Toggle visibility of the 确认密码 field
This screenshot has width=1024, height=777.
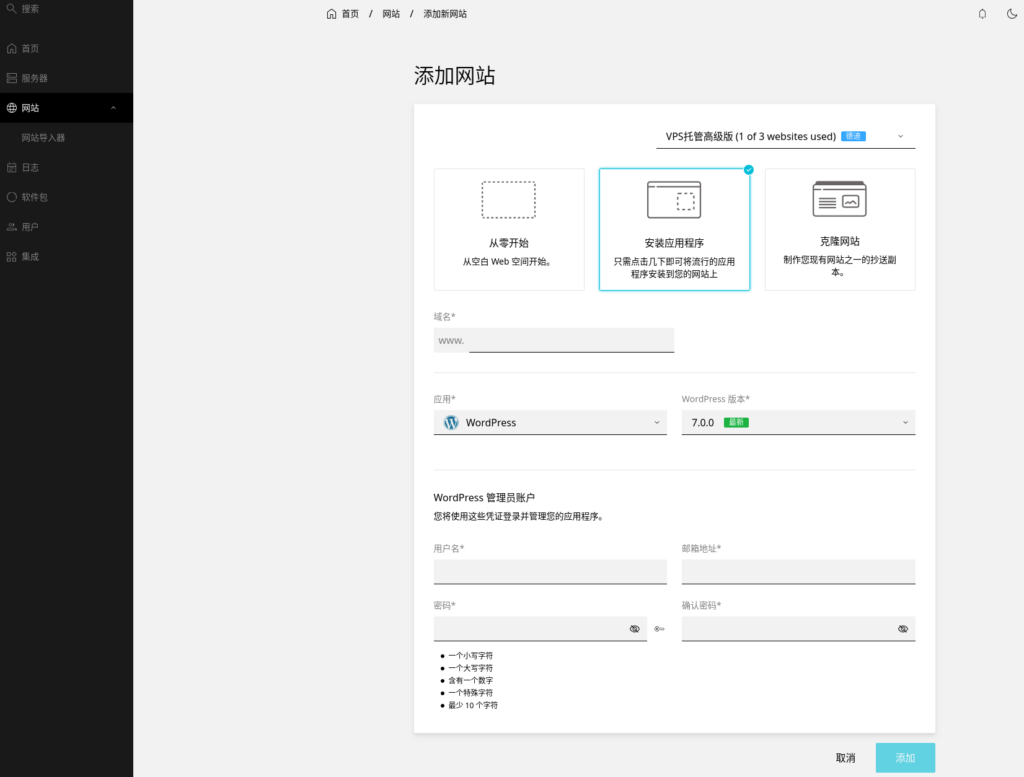(x=903, y=629)
